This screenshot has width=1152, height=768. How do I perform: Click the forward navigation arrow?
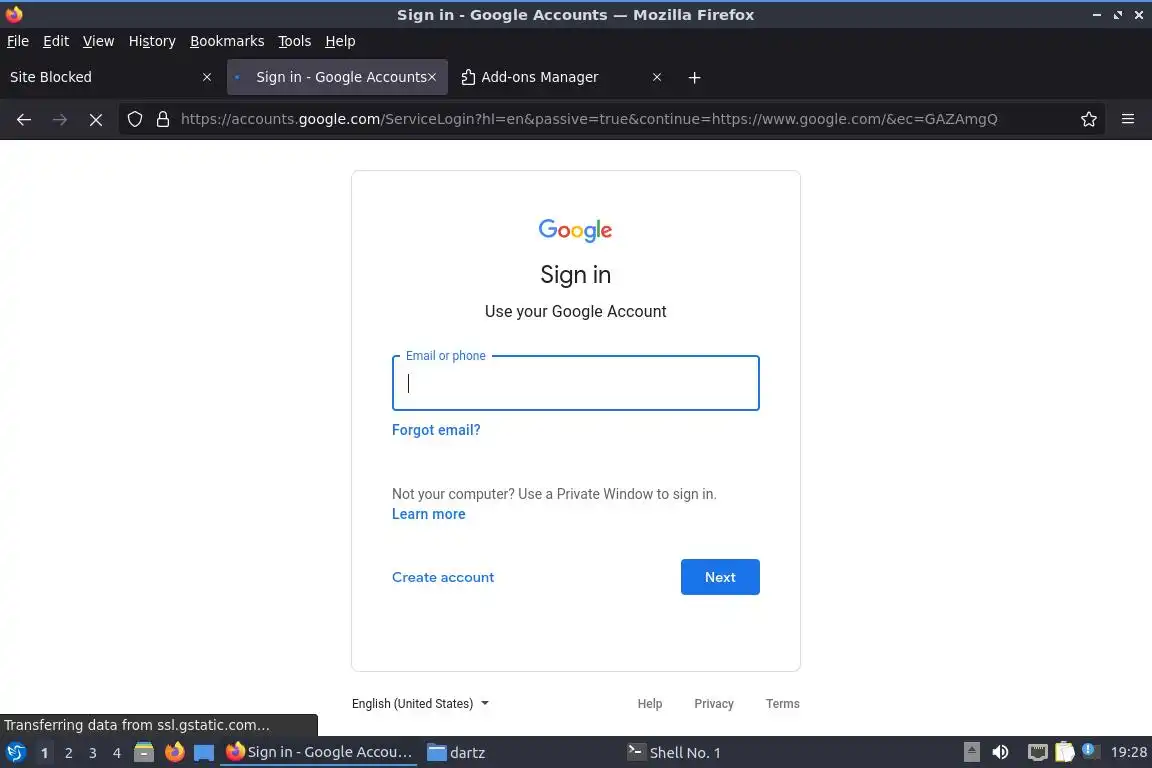pyautogui.click(x=60, y=119)
